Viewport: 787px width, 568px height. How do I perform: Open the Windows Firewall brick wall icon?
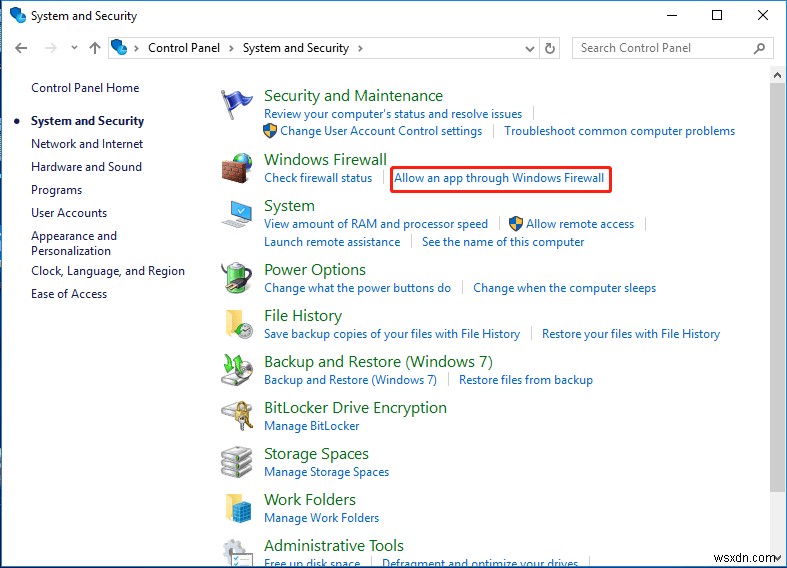237,169
